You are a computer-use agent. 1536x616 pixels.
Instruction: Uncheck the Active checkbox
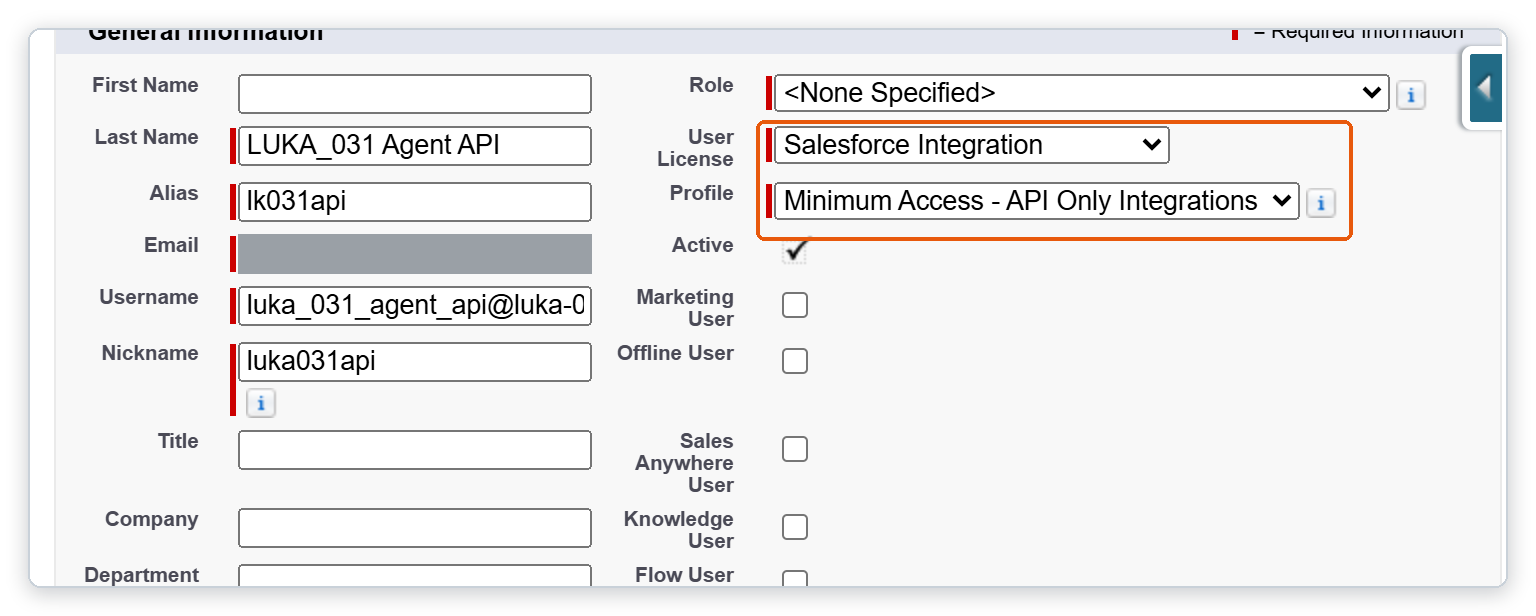(x=795, y=250)
